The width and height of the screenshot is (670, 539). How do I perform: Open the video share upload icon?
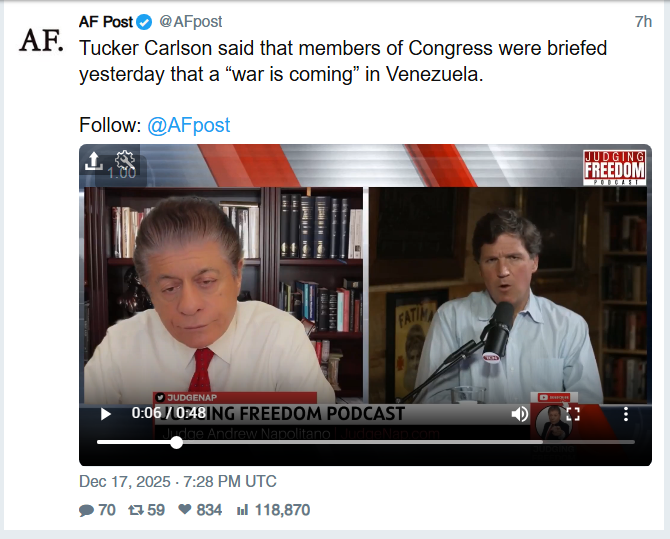pyautogui.click(x=93, y=161)
